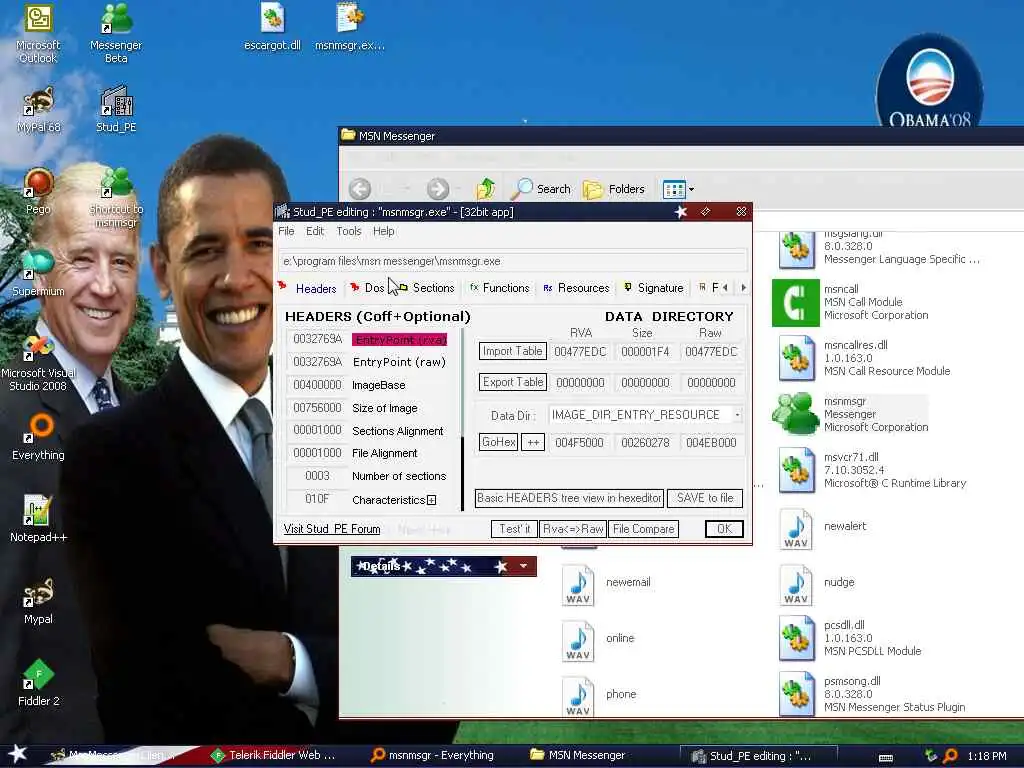Launch Fiddler 2 from the desktop

pos(38,683)
